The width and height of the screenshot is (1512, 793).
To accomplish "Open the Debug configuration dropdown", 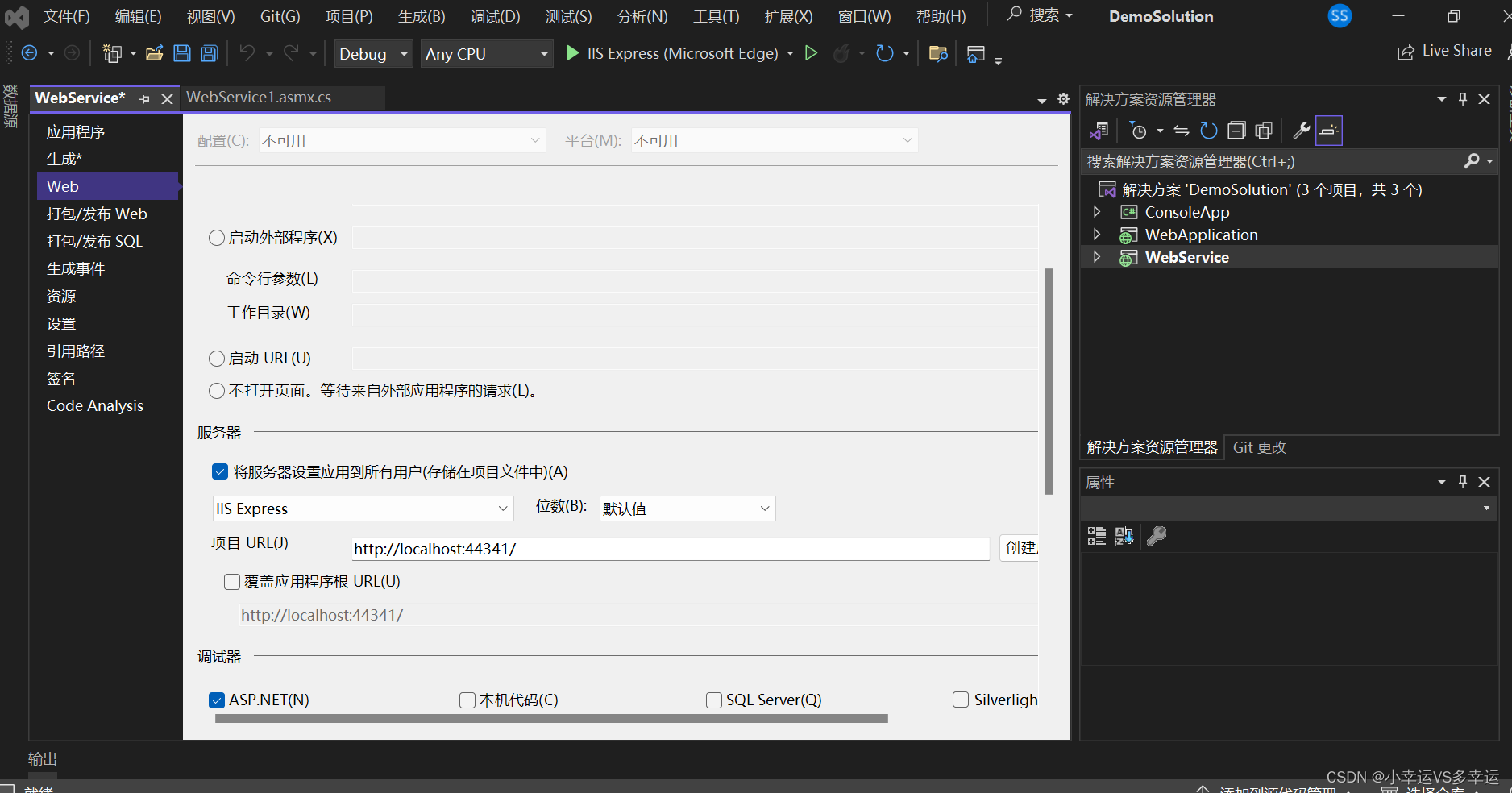I will tap(373, 54).
